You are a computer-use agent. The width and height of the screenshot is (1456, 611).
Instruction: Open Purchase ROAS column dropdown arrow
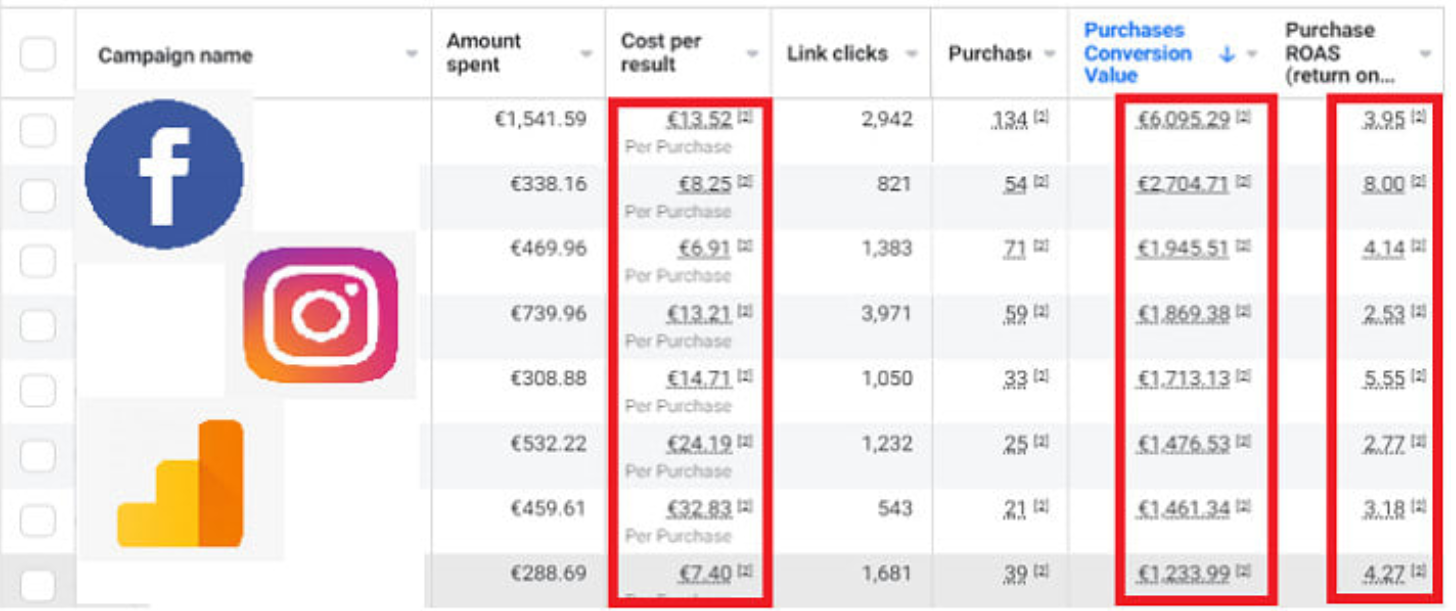pyautogui.click(x=1425, y=55)
